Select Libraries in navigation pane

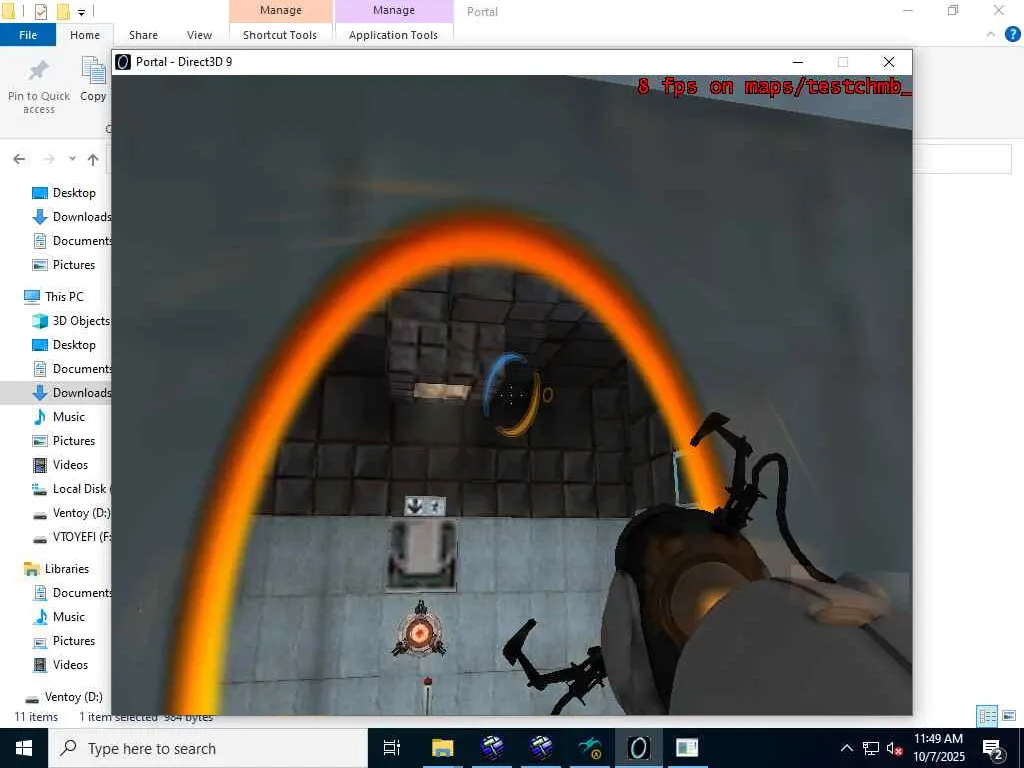(56, 569)
